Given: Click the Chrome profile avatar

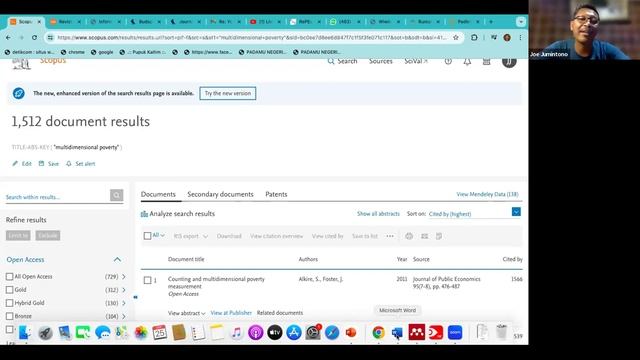Looking at the screenshot, I should [507, 38].
